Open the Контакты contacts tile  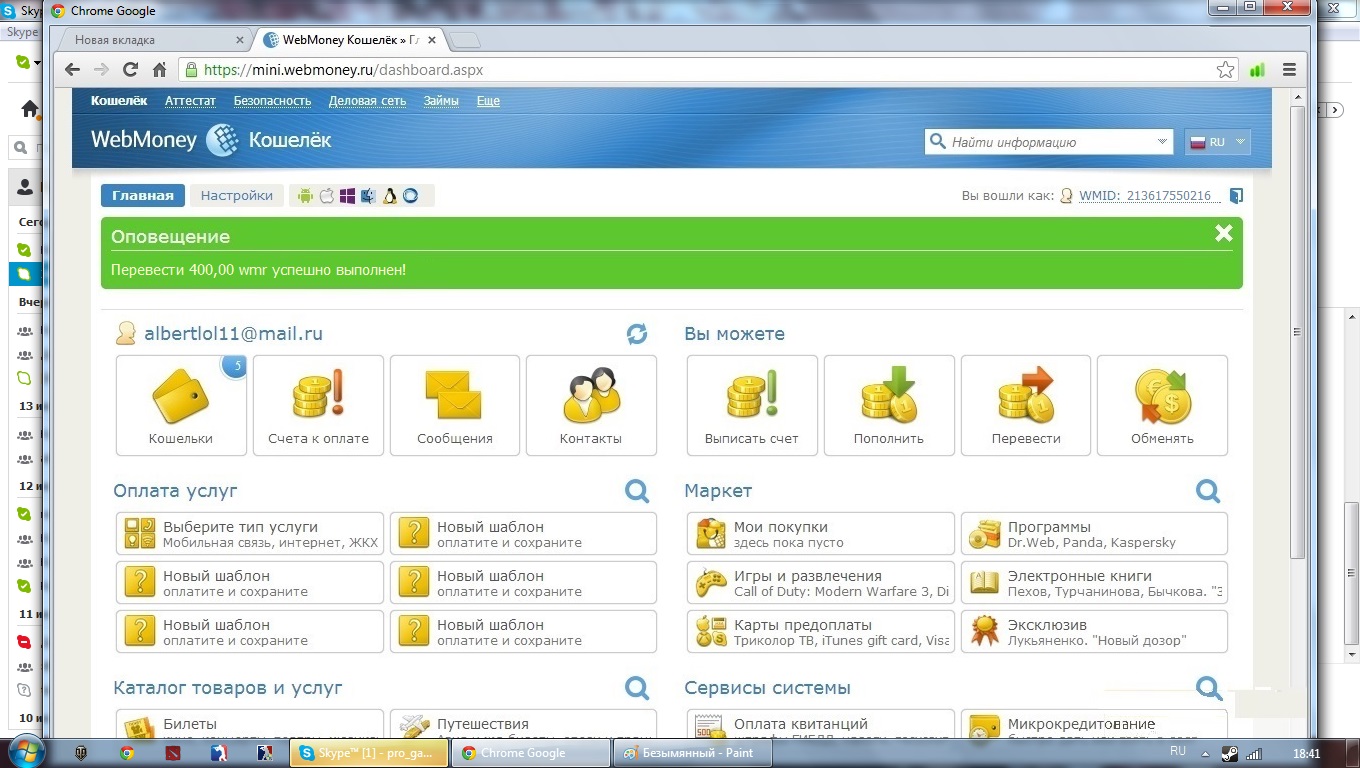(591, 405)
